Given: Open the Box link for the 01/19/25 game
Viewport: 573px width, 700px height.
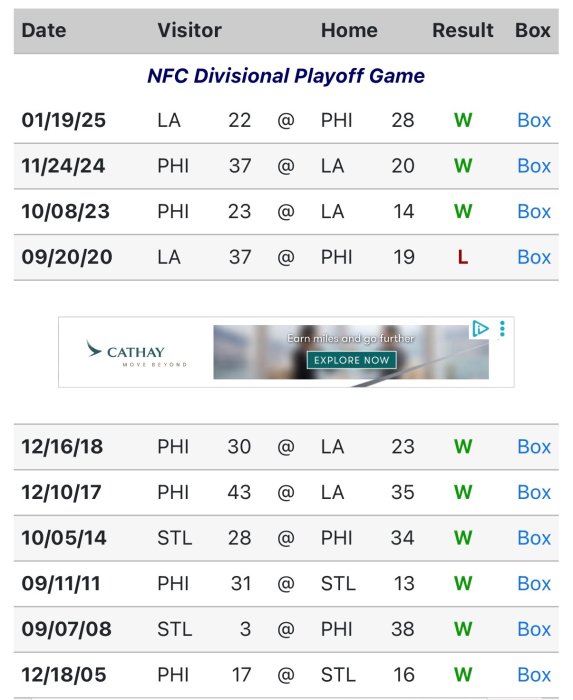Looking at the screenshot, I should click(x=534, y=120).
